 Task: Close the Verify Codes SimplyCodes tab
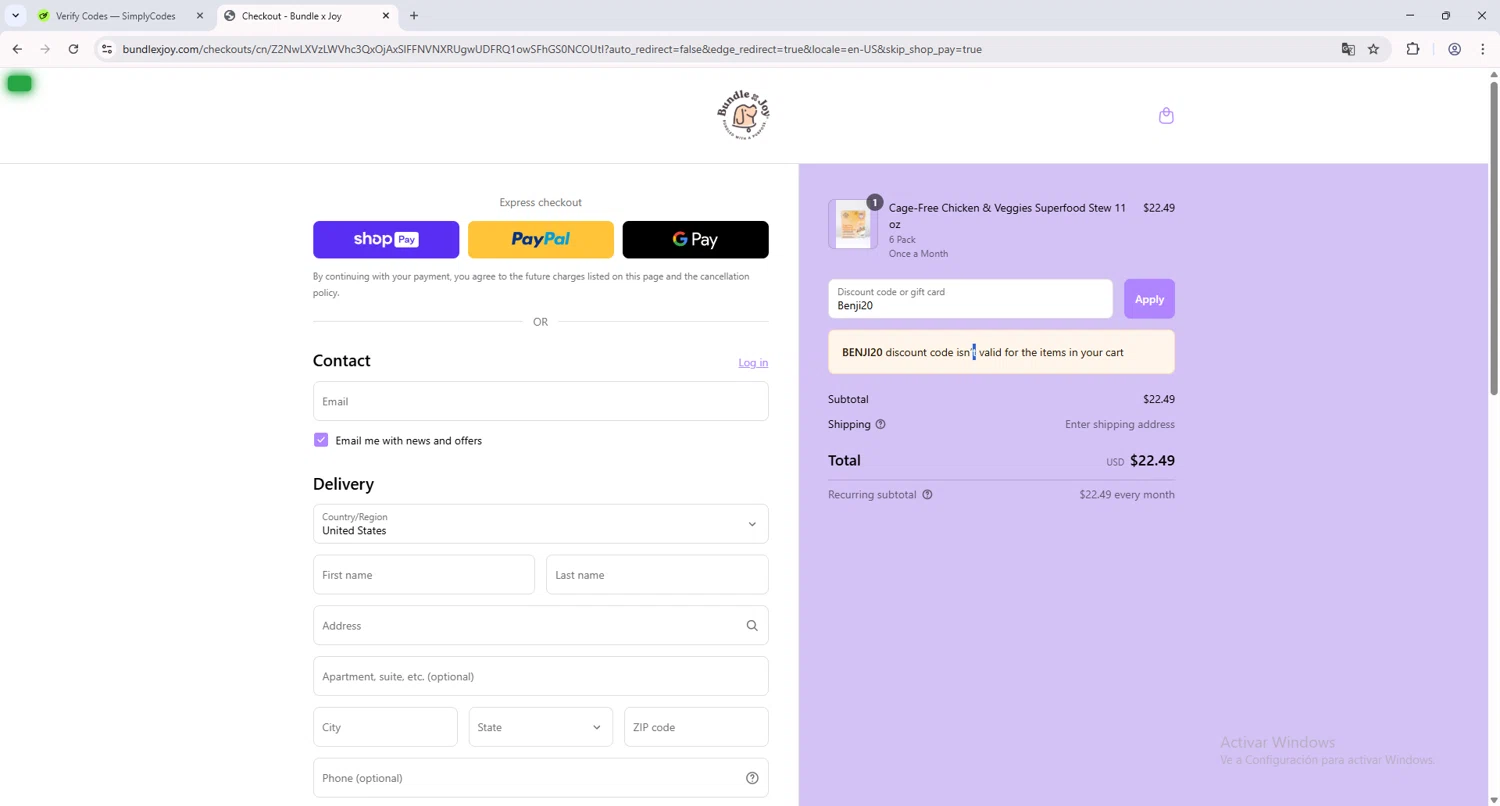(199, 16)
